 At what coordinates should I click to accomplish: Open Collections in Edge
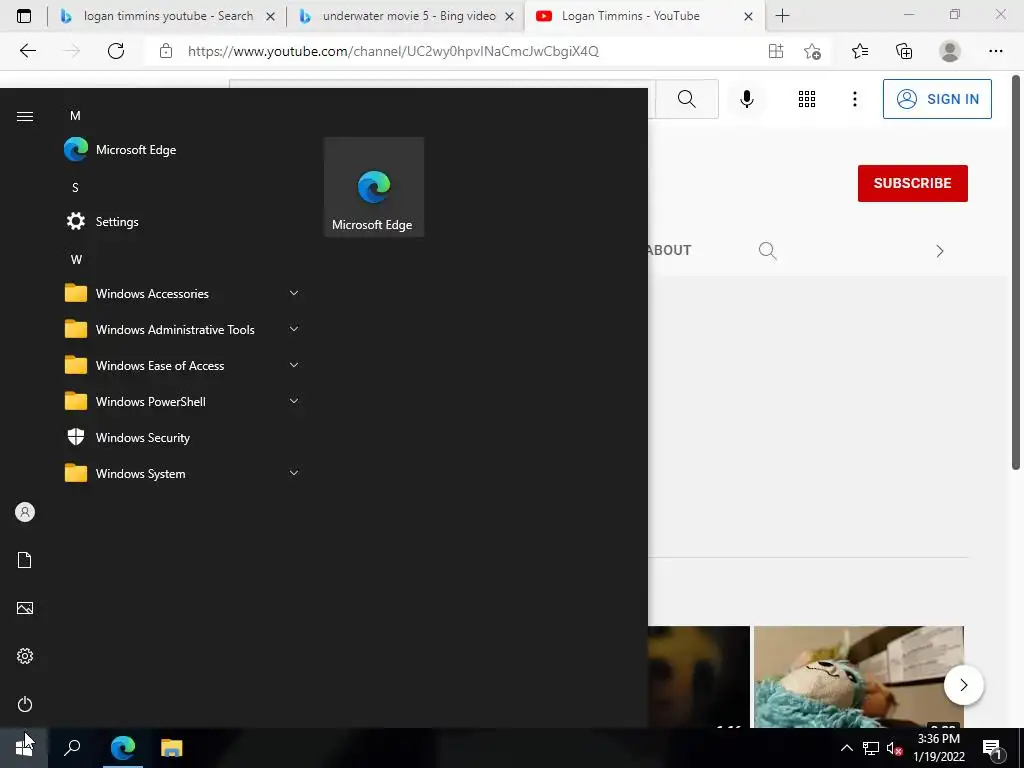point(904,51)
